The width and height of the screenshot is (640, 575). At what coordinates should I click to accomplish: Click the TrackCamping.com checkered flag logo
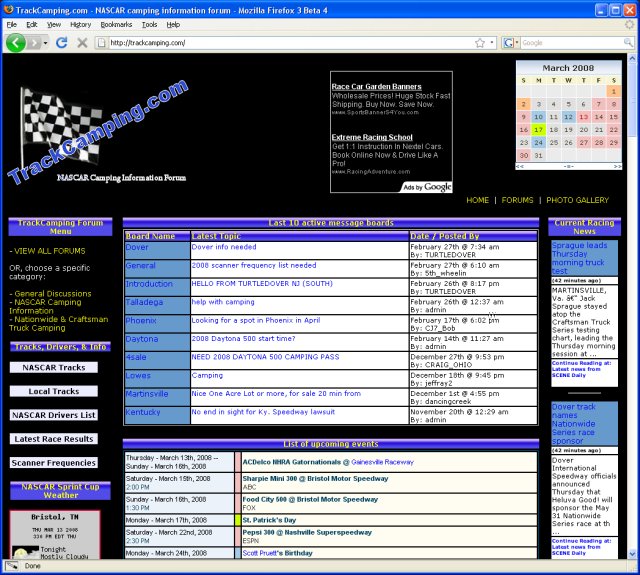click(x=98, y=131)
